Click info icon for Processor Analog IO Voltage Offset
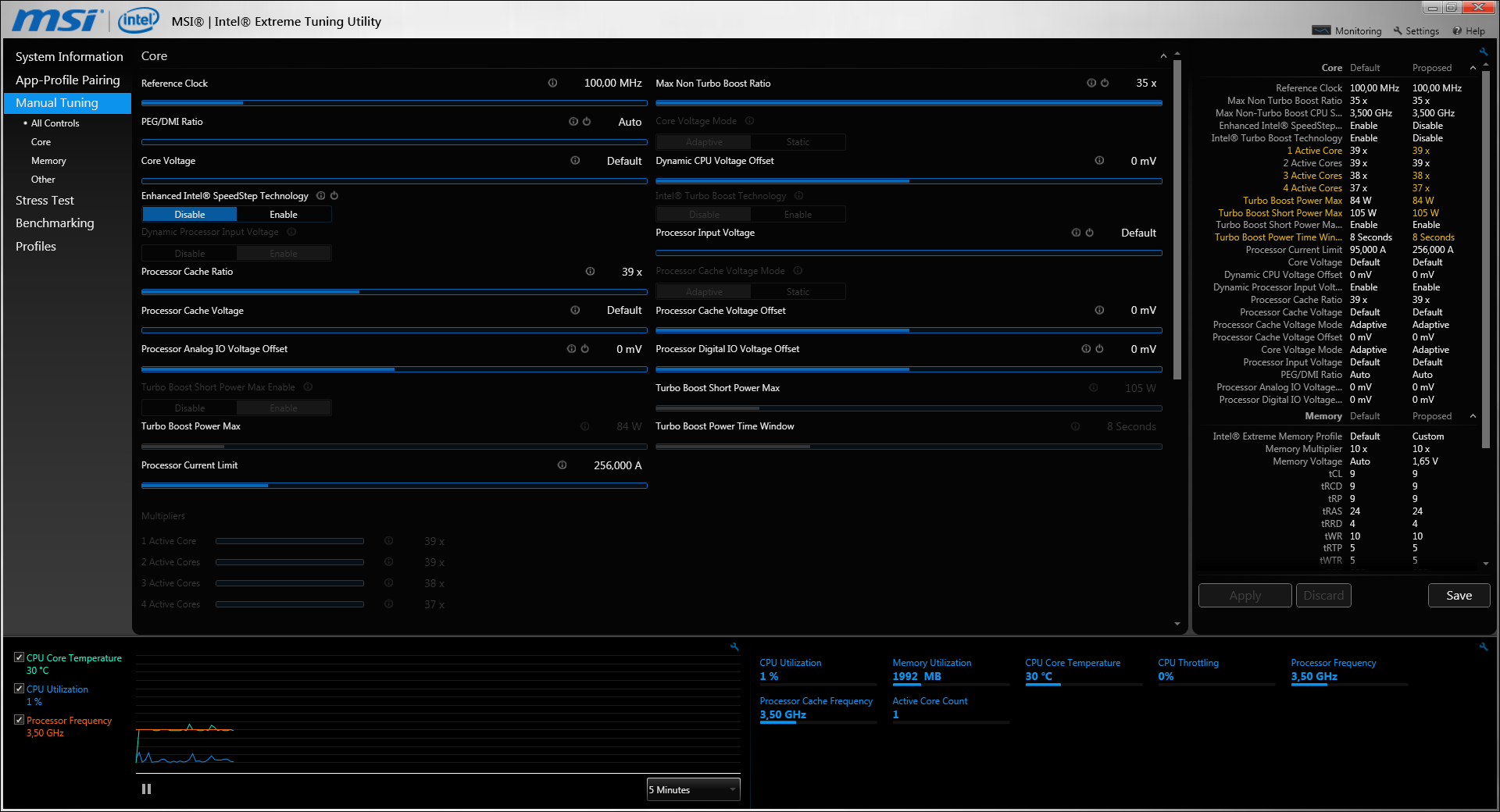Image resolution: width=1500 pixels, height=812 pixels. 571,349
